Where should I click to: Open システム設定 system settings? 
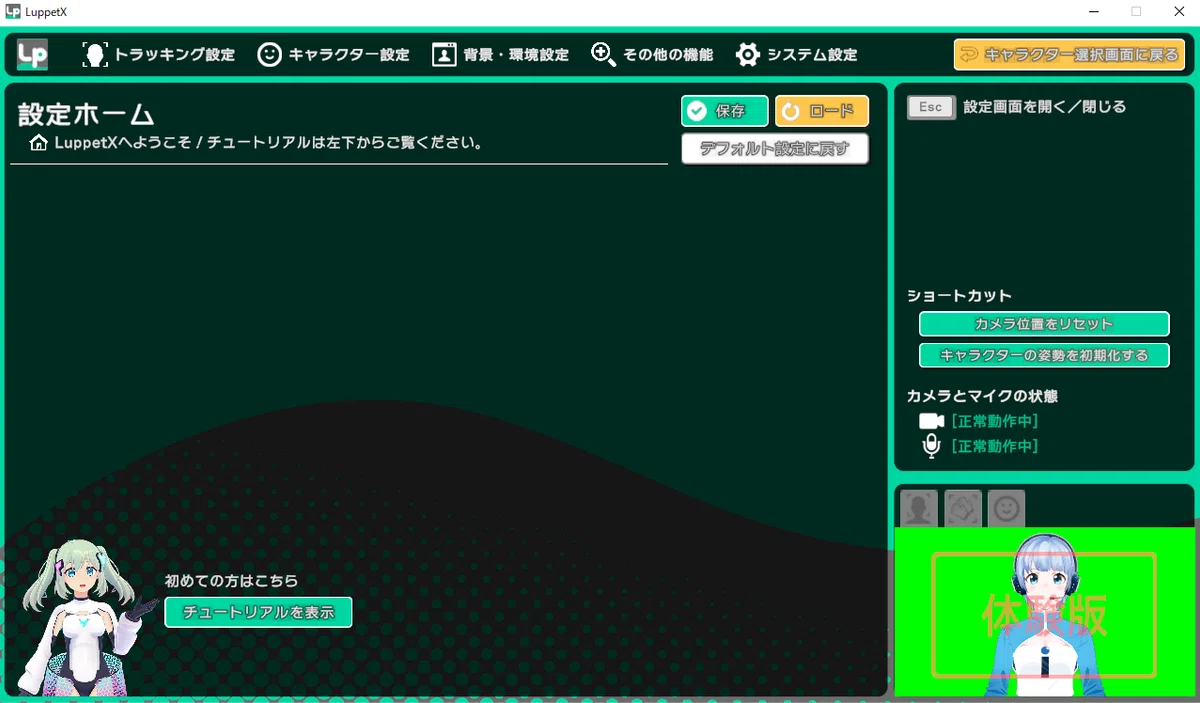(x=796, y=55)
